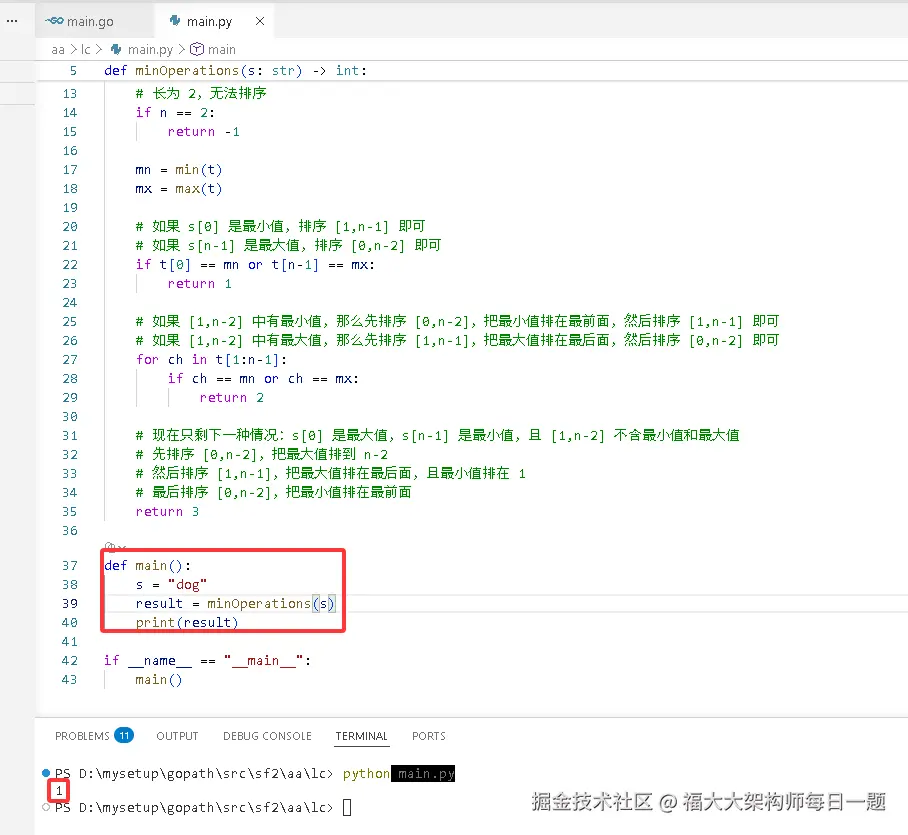908x835 pixels.
Task: Click comment '# 最后排序 [0,n-2]' line
Action: (273, 493)
